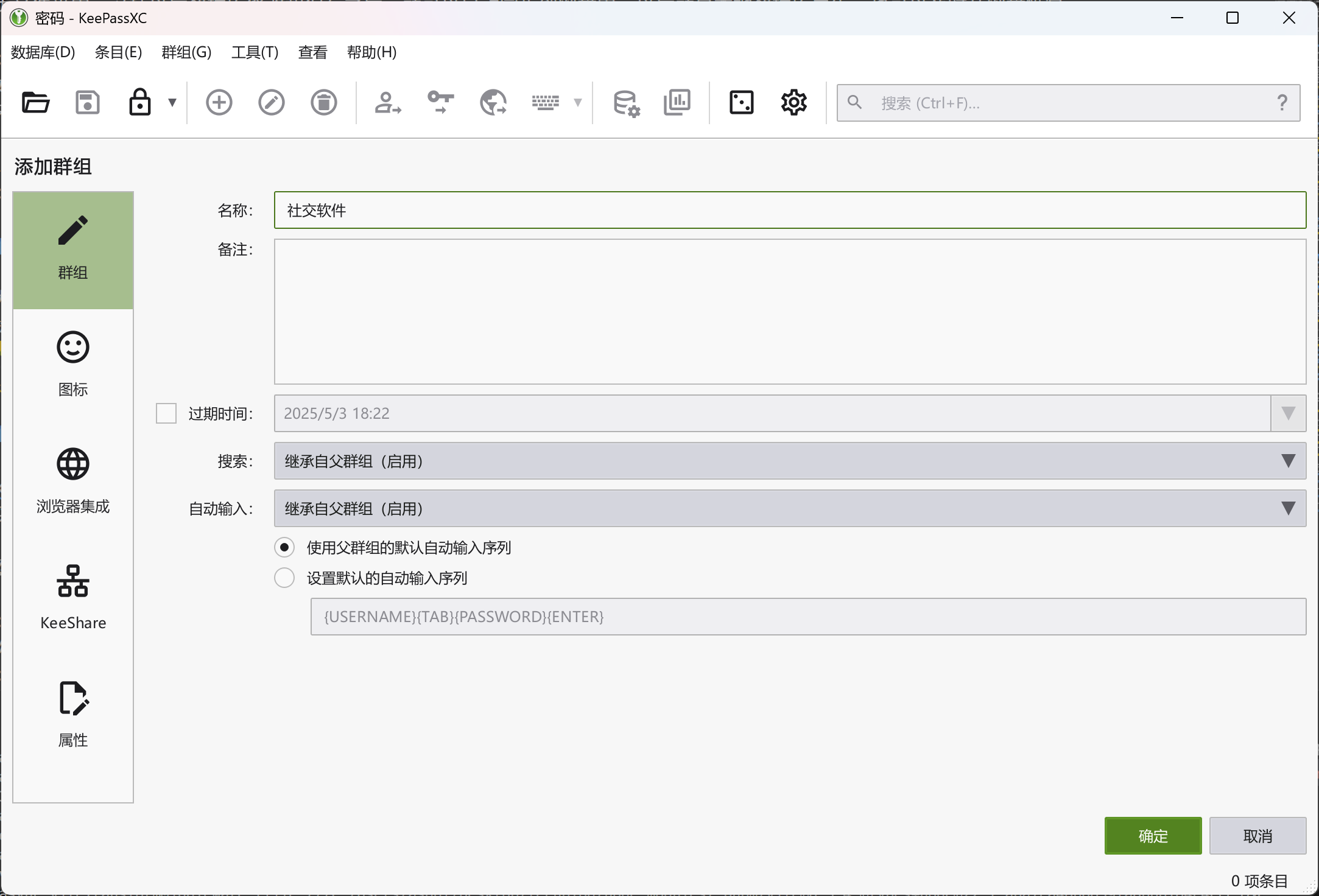Focus the 搜索 (Ctrl+F) search field
This screenshot has height=896, width=1319.
(x=1068, y=103)
